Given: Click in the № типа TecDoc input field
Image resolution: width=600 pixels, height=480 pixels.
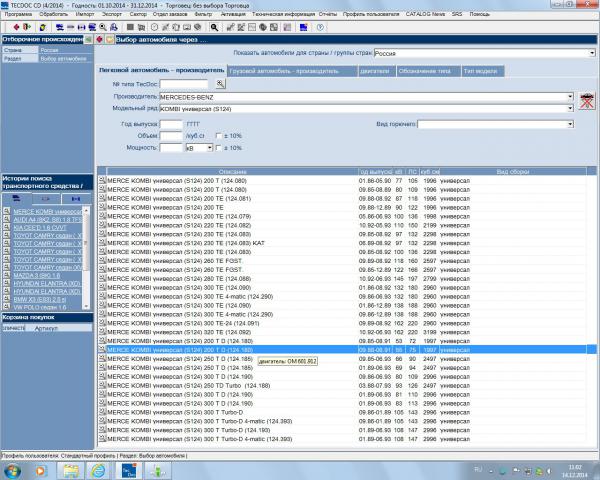Looking at the screenshot, I should 184,84.
